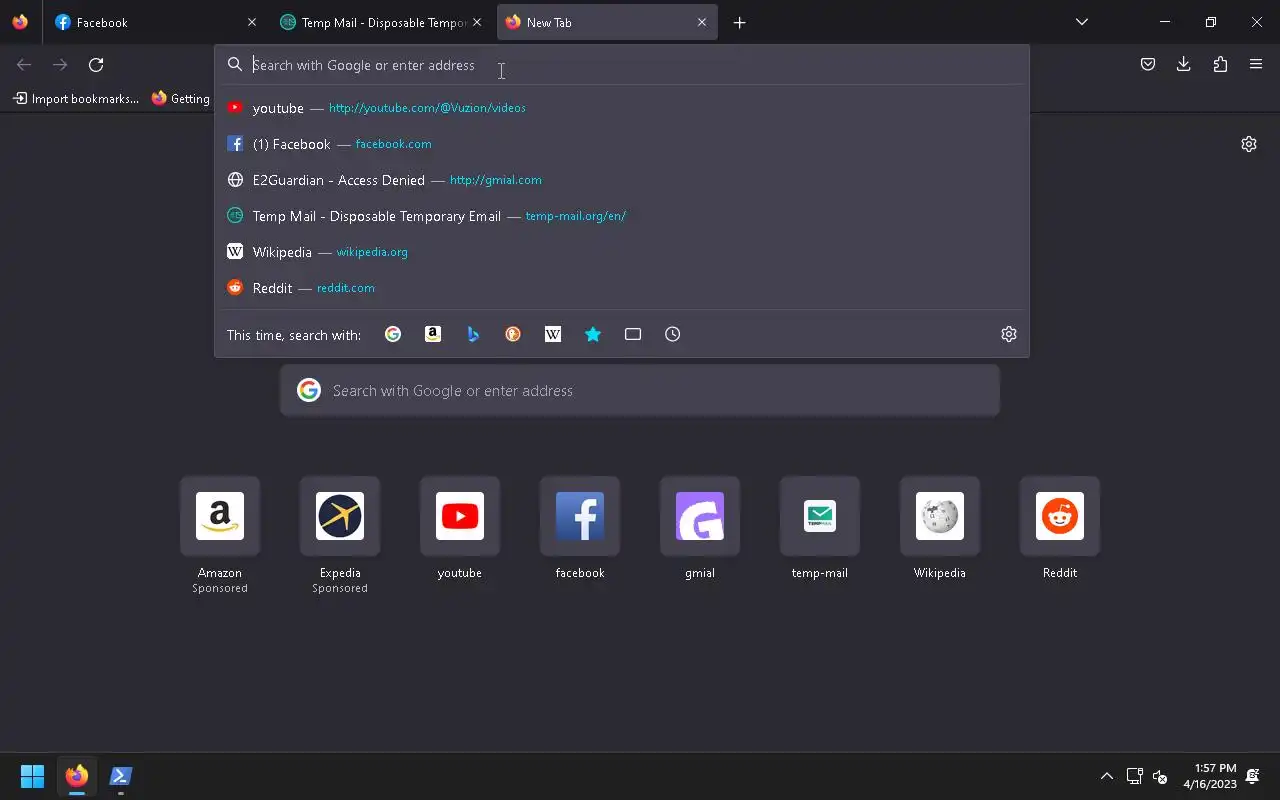Search this time with DuckDuckGo icon
Image resolution: width=1280 pixels, height=800 pixels.
pyautogui.click(x=513, y=334)
